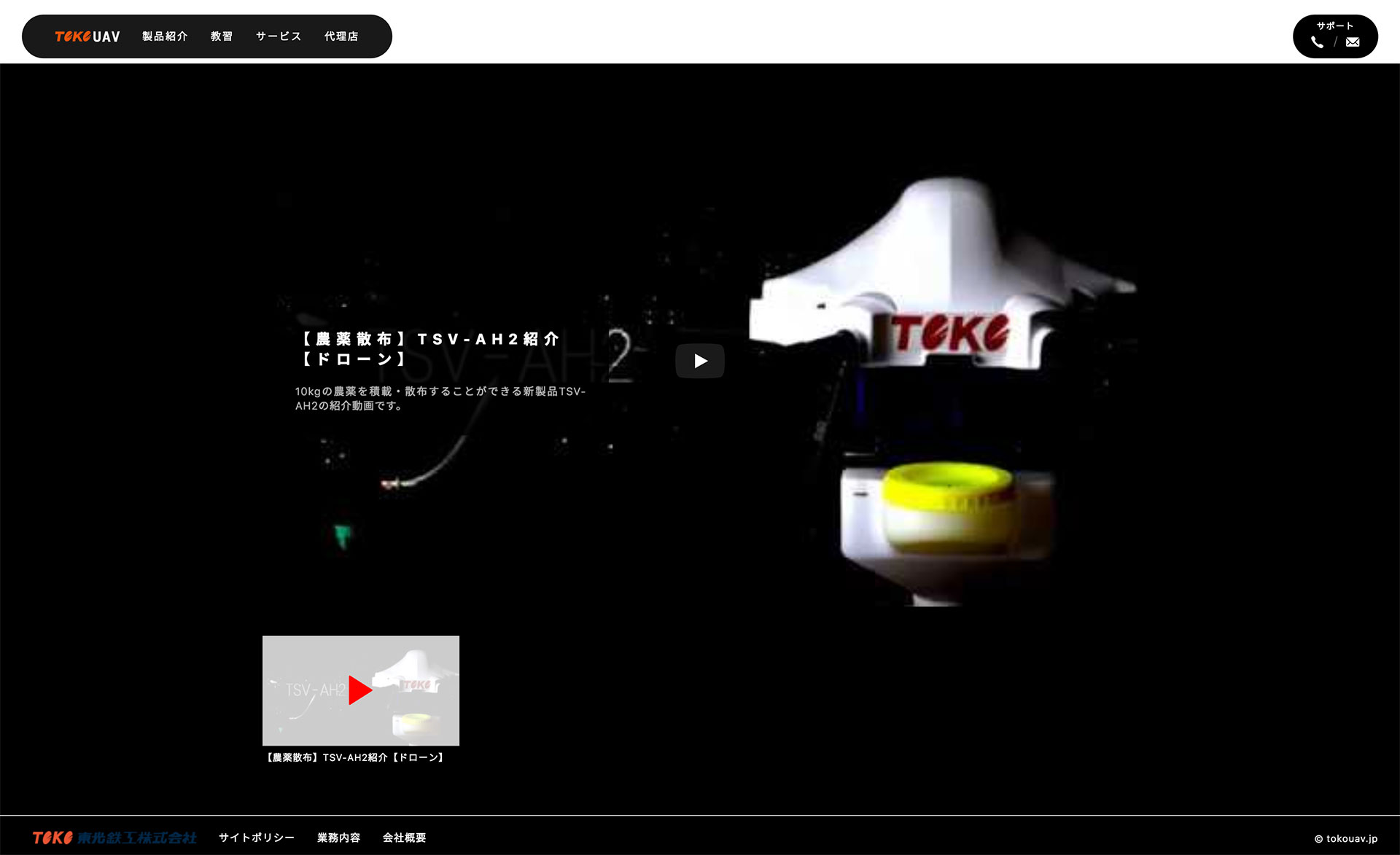Open the 会社概要 footer link
The width and height of the screenshot is (1400, 855).
[405, 838]
